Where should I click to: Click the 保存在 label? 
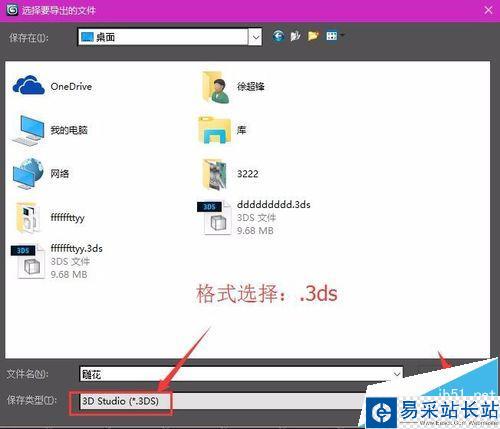pyautogui.click(x=29, y=38)
